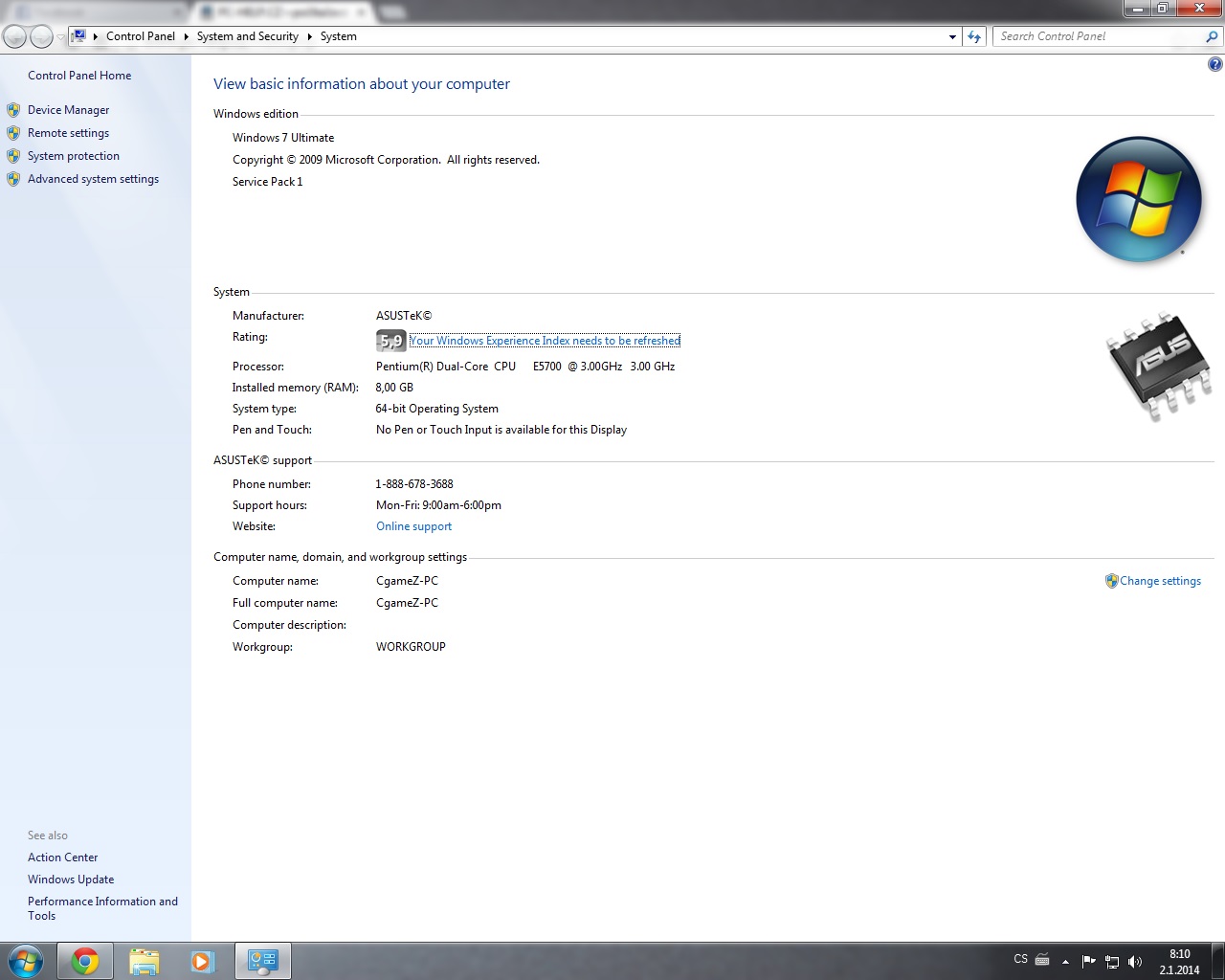Select Control Panel in the breadcrumb
This screenshot has width=1225, height=980.
coord(141,36)
